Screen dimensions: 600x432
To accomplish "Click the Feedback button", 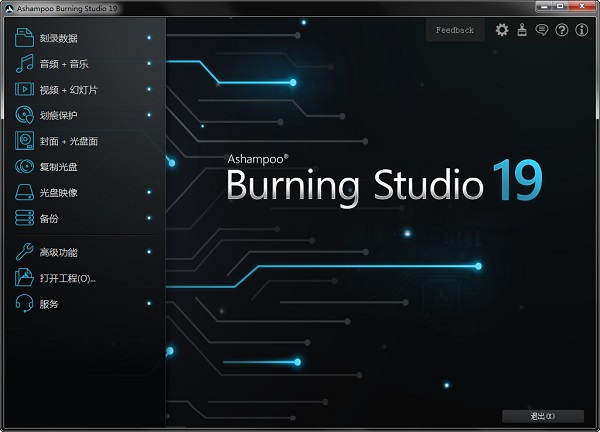I will (455, 30).
